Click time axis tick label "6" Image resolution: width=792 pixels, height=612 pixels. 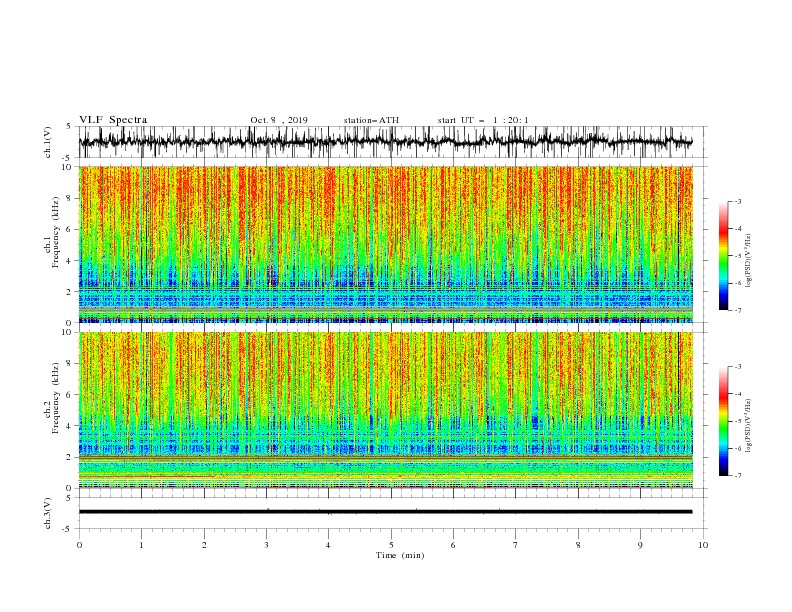[x=453, y=545]
